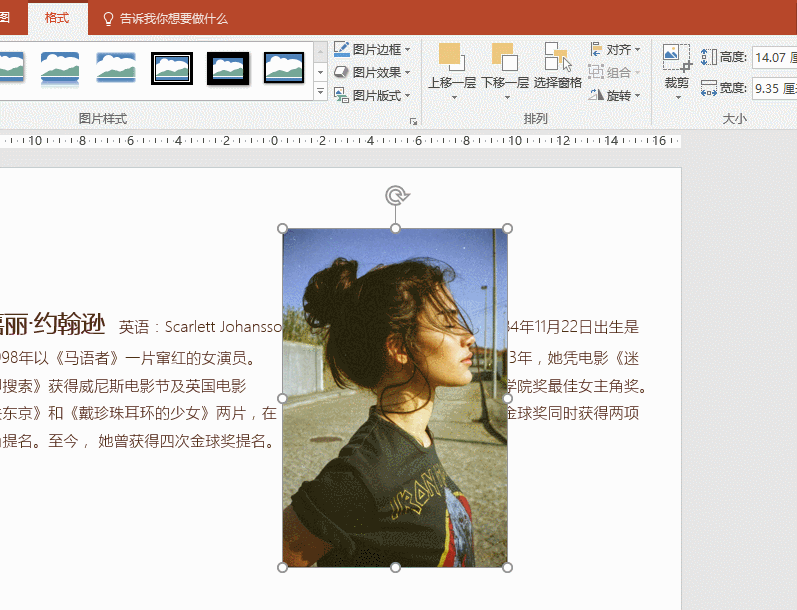Click the text line 98年以《马语者》一片窜红的女演员
This screenshot has width=797, height=610.
[127, 358]
